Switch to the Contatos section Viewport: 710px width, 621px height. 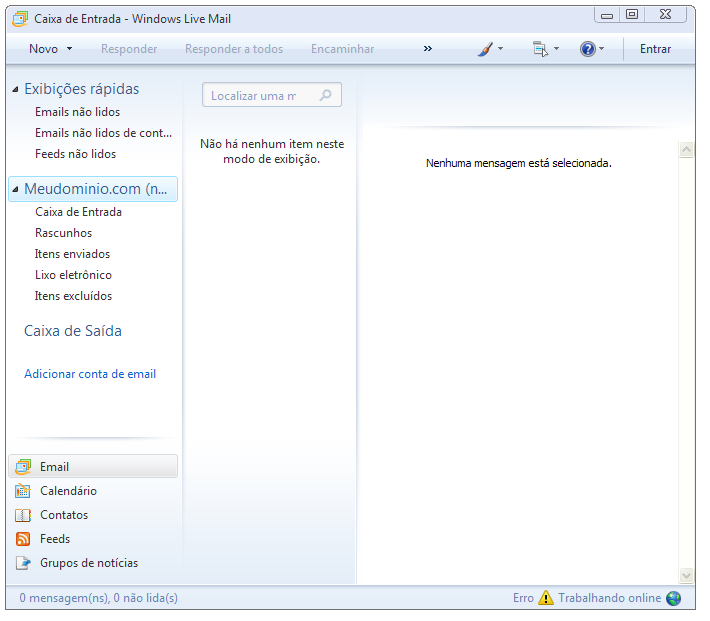point(64,515)
